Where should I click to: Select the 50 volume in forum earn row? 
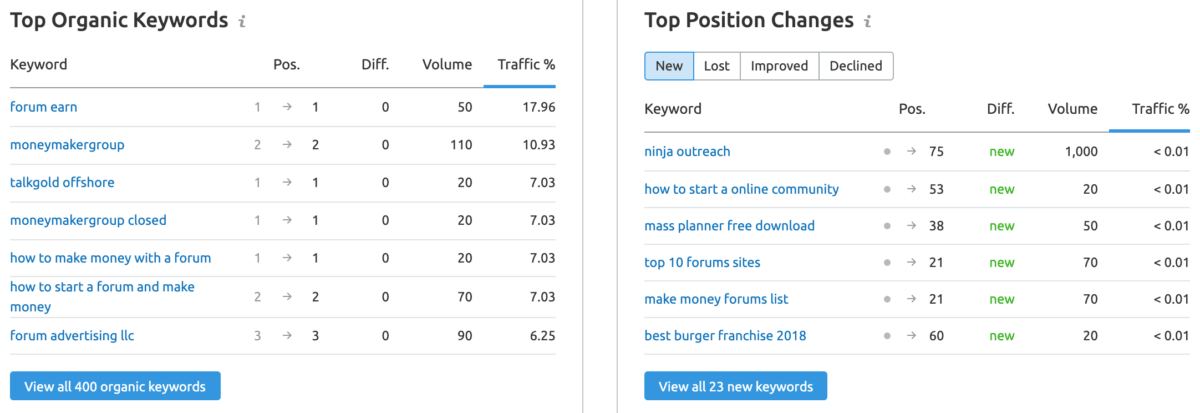[464, 107]
